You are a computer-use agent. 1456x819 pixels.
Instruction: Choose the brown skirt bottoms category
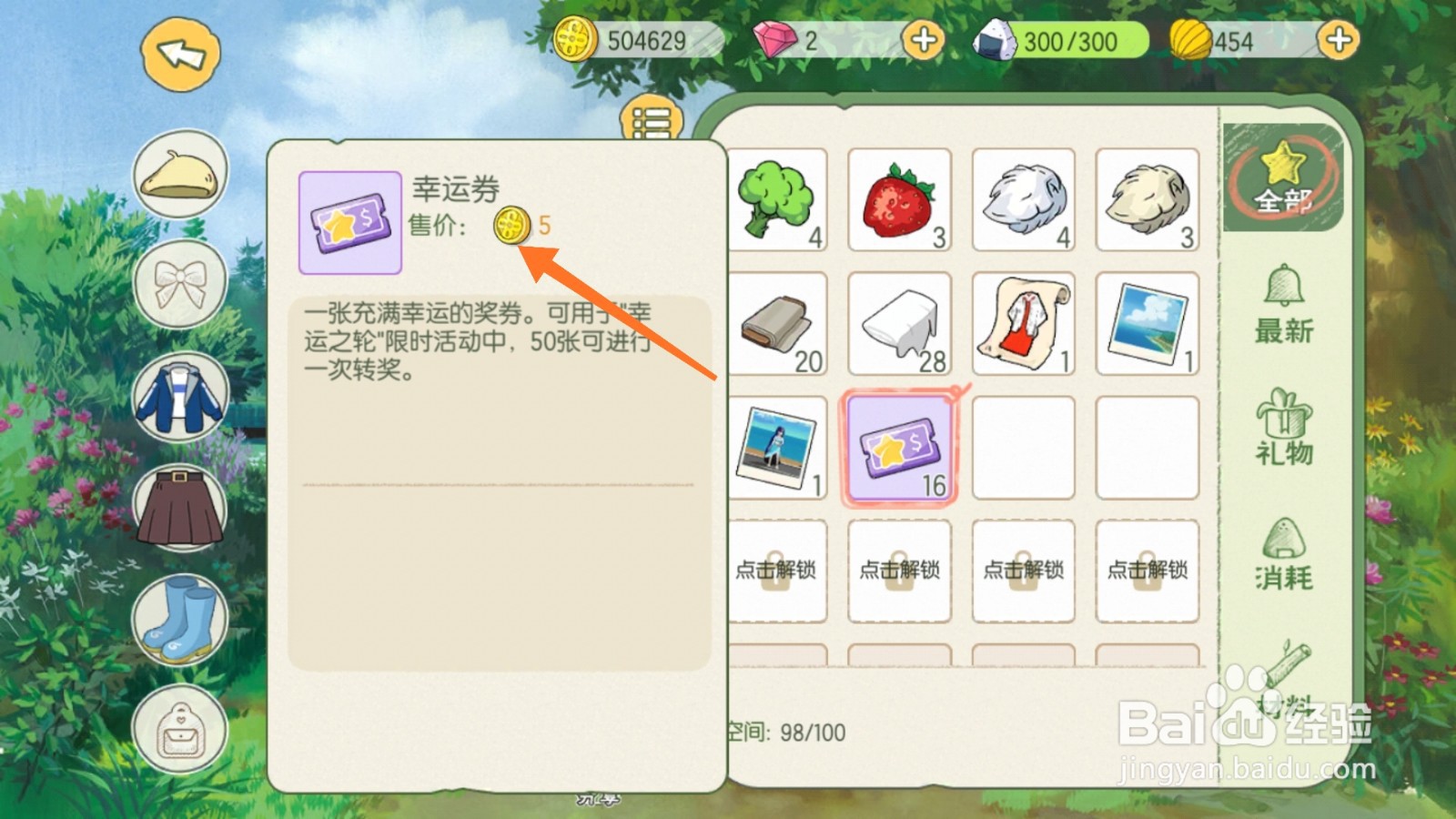click(180, 508)
